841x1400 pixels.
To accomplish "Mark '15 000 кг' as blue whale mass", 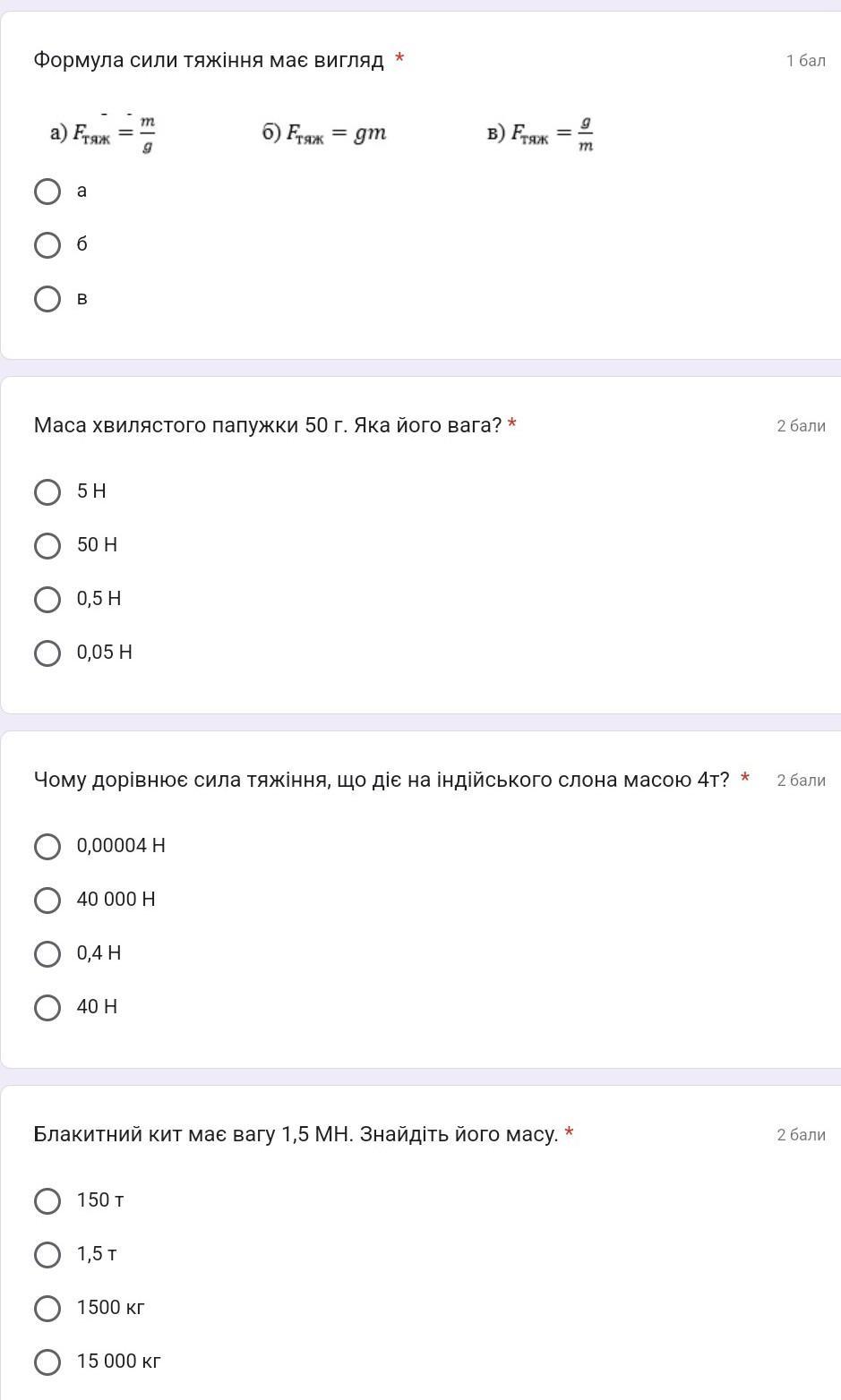I will [x=47, y=1362].
